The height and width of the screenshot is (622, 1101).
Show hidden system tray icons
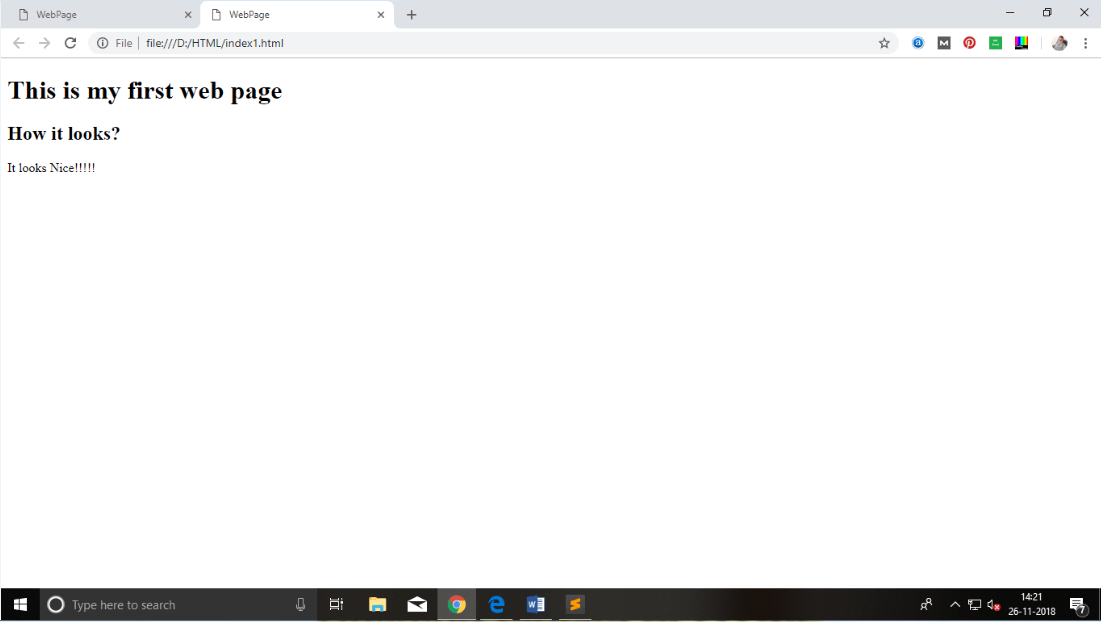coord(955,604)
